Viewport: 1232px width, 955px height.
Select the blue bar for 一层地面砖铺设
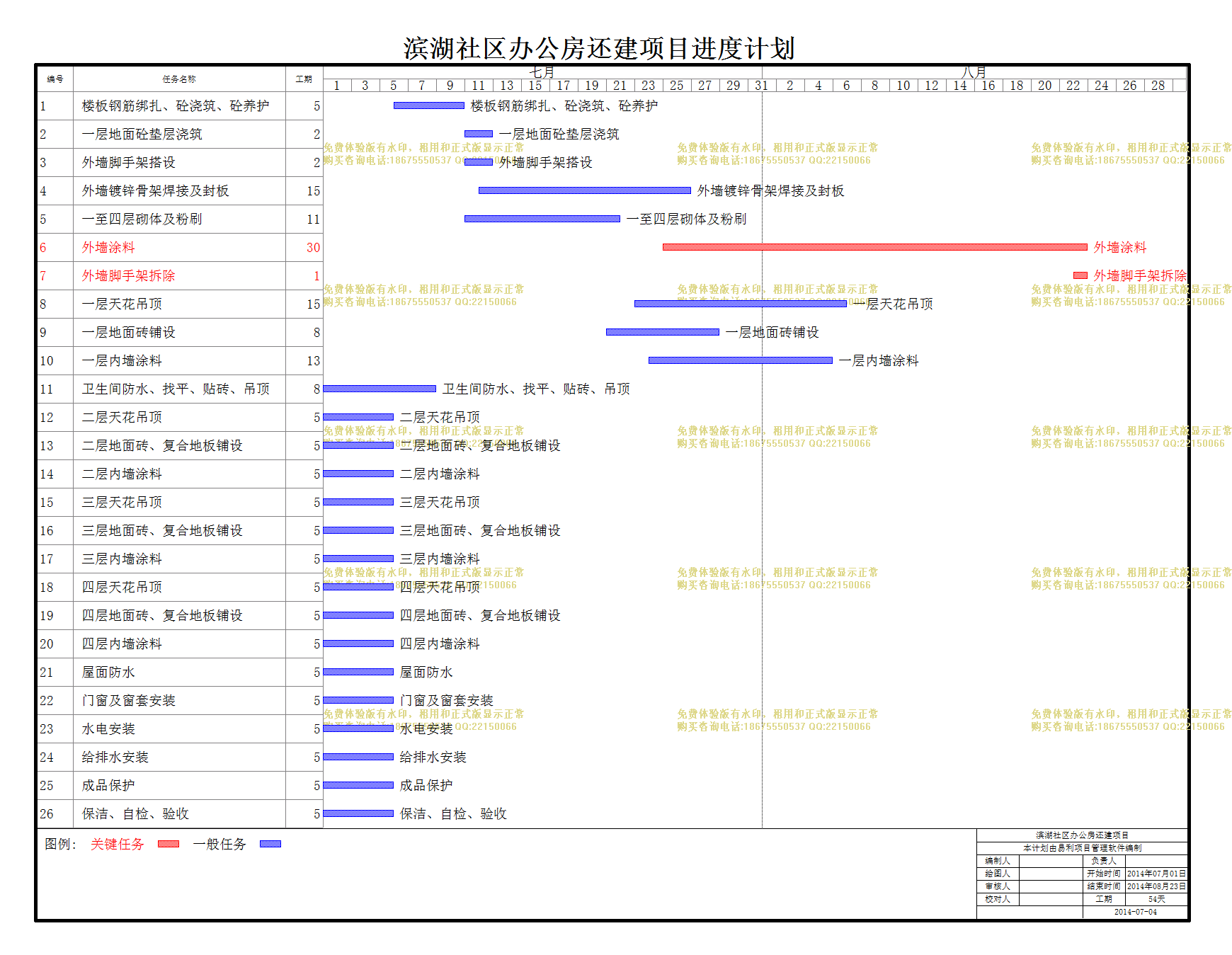point(663,332)
